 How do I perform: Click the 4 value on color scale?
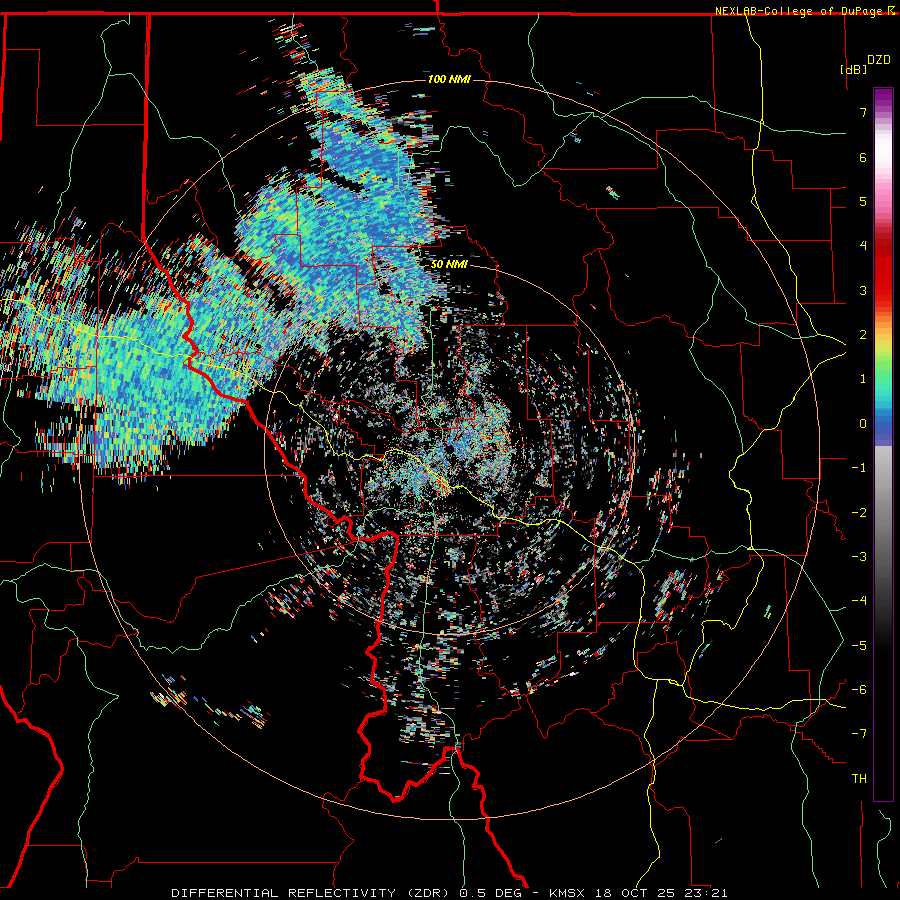tap(863, 246)
